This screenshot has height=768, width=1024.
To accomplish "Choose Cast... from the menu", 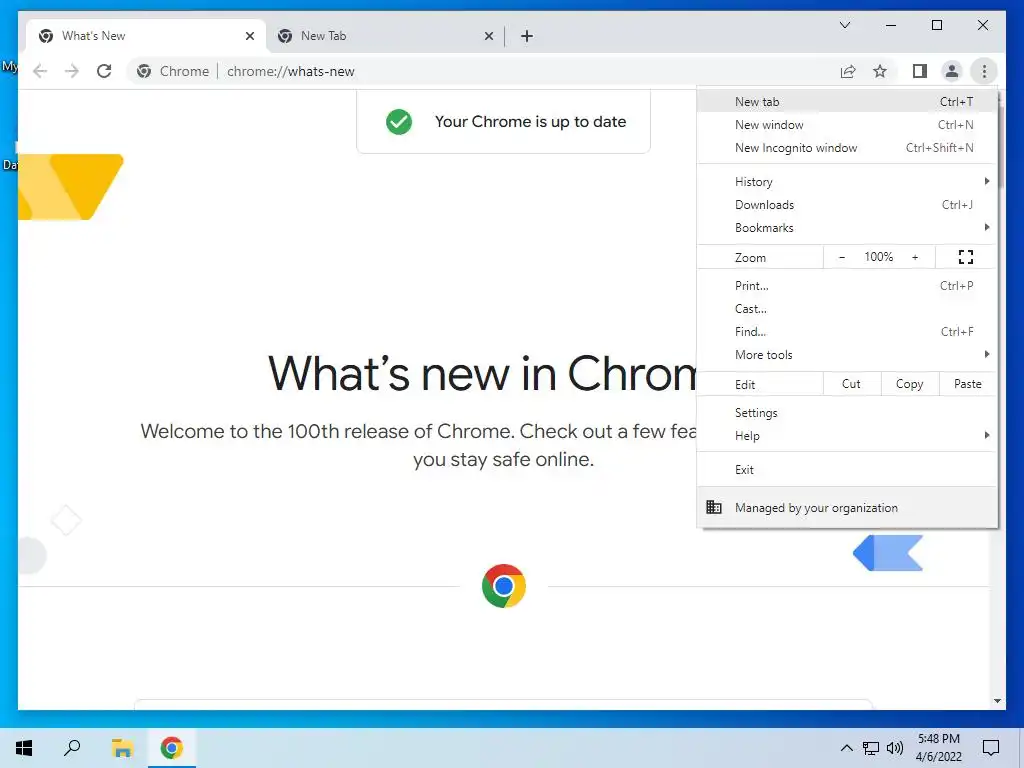I will 847,308.
